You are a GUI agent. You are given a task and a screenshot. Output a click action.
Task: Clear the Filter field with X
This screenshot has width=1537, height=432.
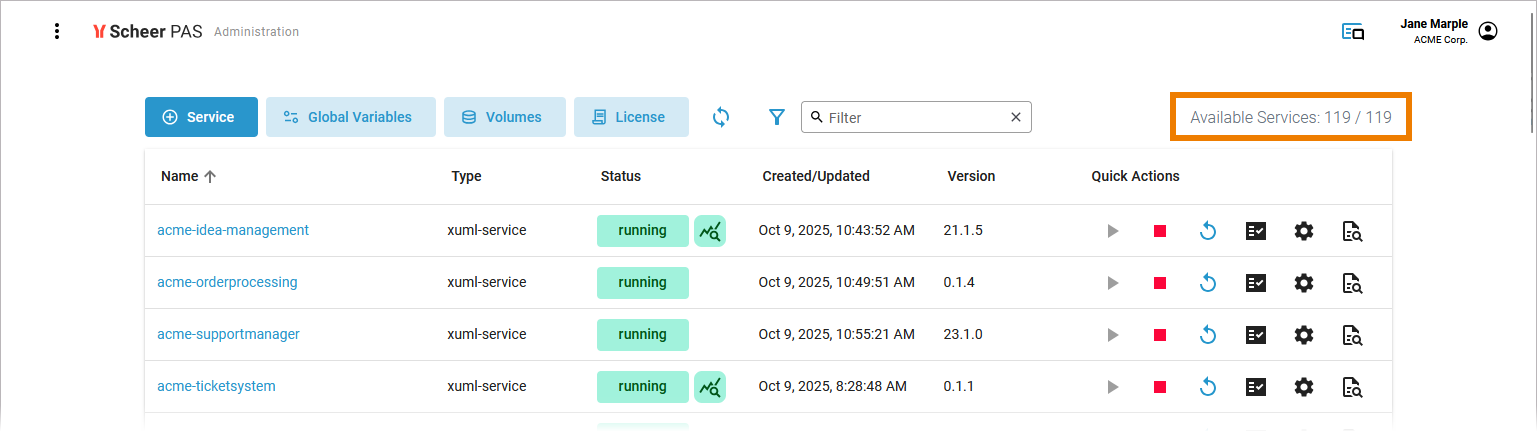point(1015,117)
